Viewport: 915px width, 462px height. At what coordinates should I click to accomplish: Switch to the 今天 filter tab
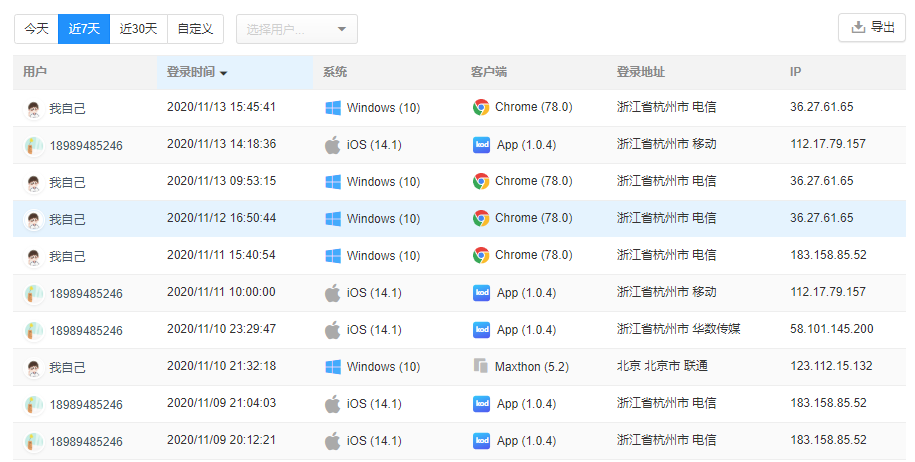click(36, 29)
